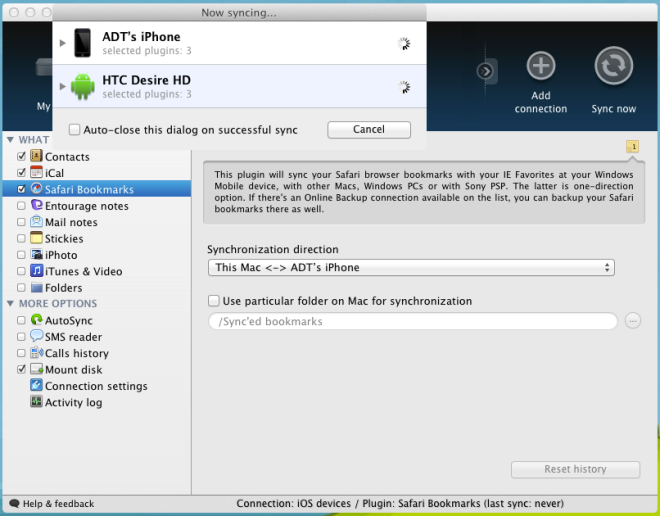
Task: Click the iPhone sync progress spinner
Action: (404, 43)
